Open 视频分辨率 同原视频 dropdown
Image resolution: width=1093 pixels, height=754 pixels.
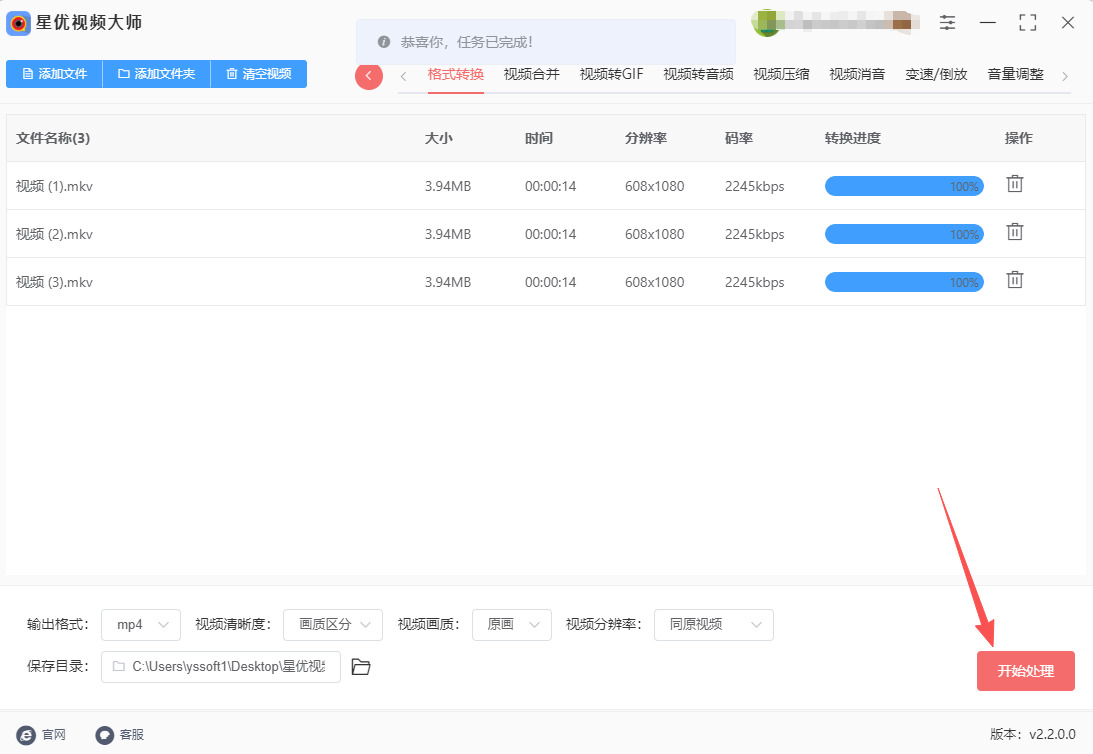point(714,625)
